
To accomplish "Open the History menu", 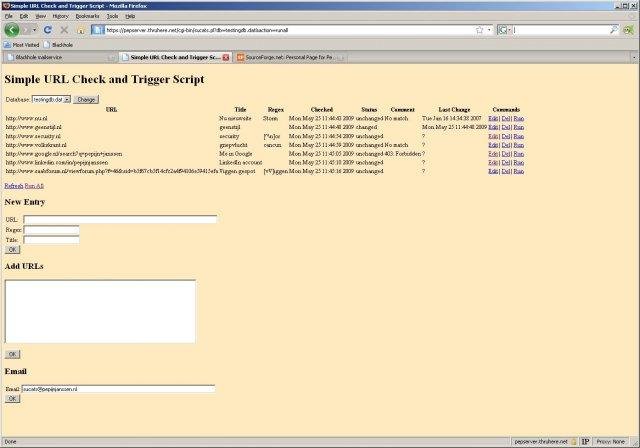I will point(60,16).
